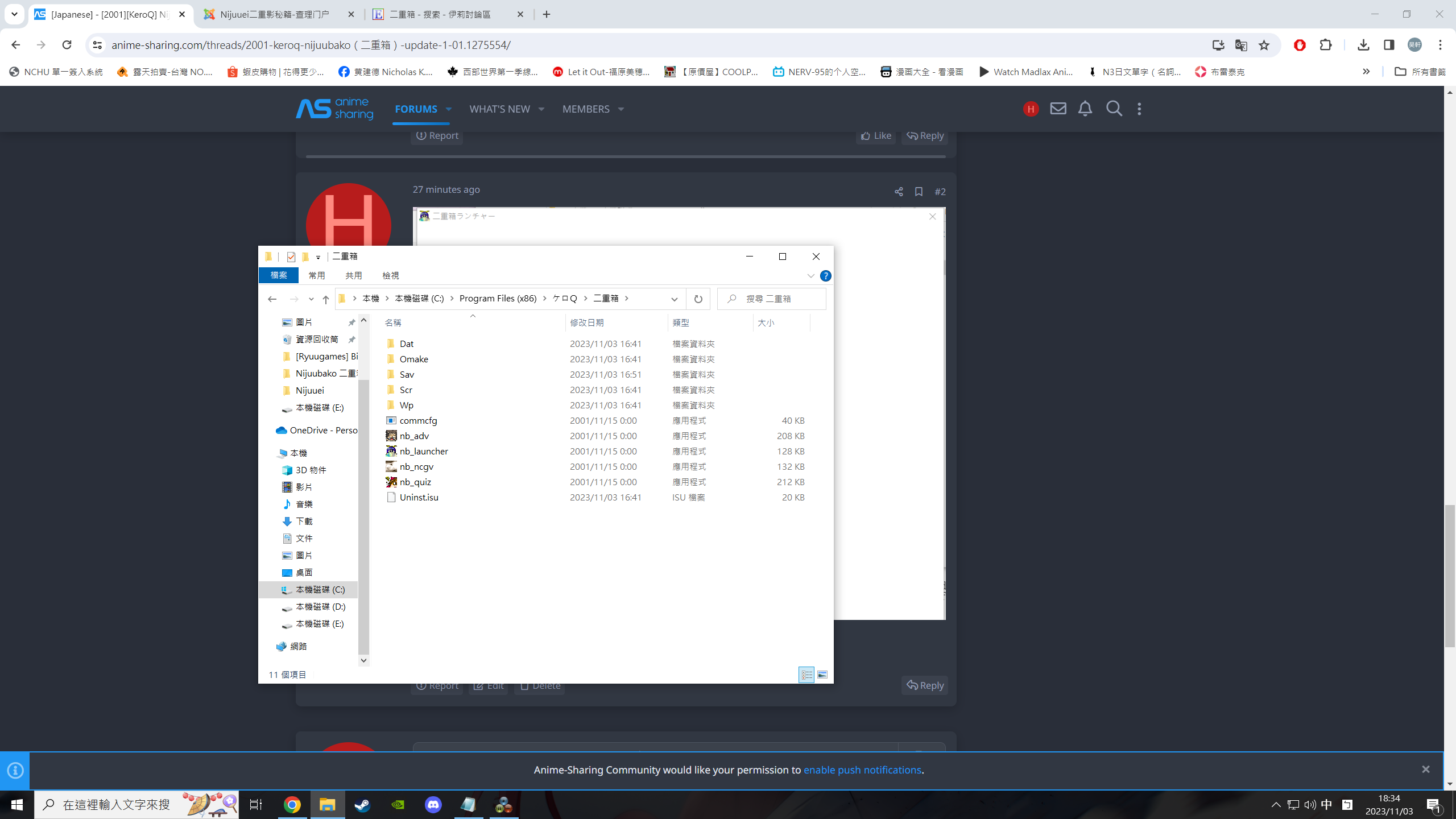Go up one folder level
Screen dimensions: 1456x819
[x=325, y=299]
